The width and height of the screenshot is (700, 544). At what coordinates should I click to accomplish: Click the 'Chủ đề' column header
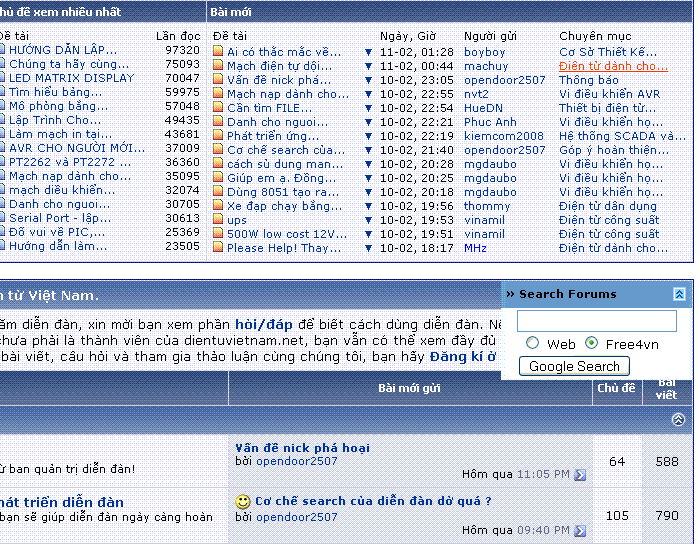coord(617,388)
